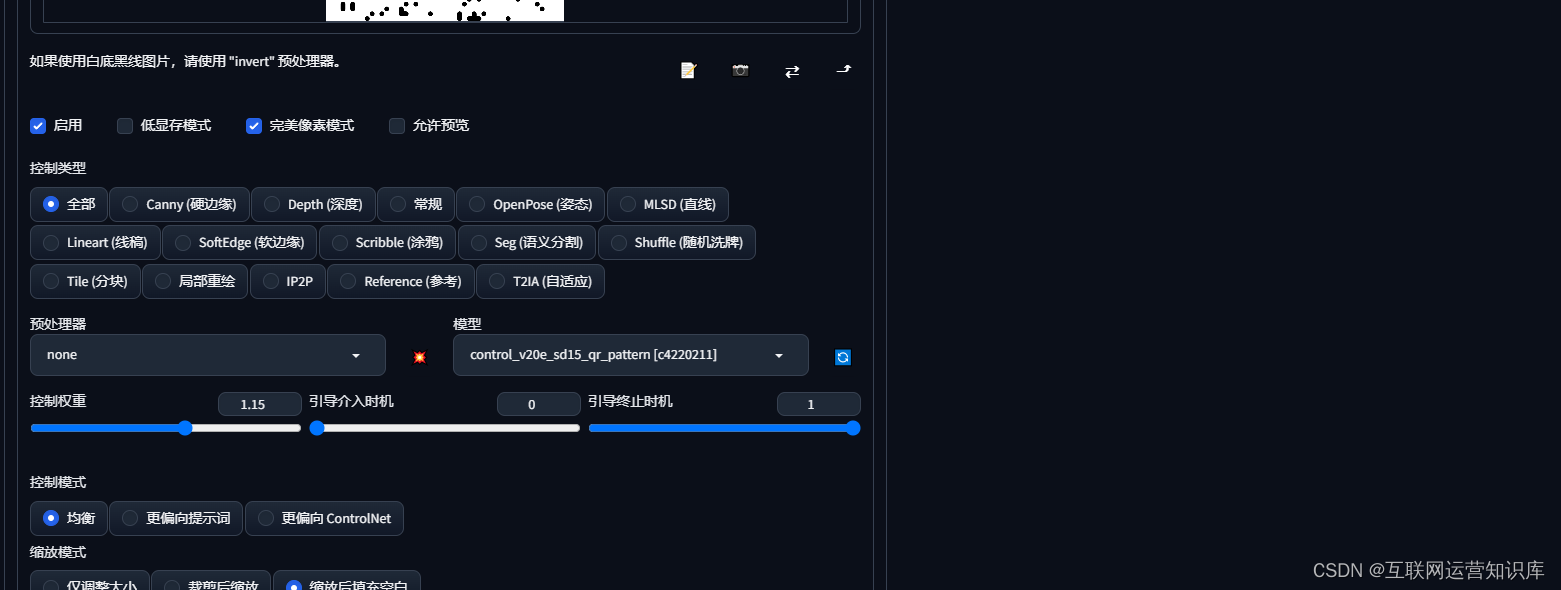Select 局部重绘 control type

(195, 282)
